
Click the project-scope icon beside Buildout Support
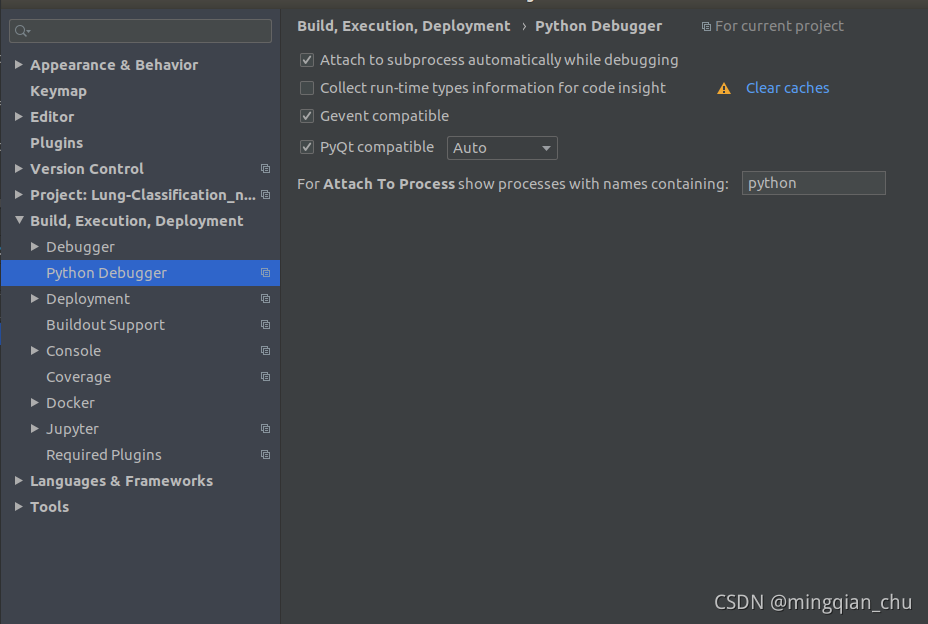[265, 324]
